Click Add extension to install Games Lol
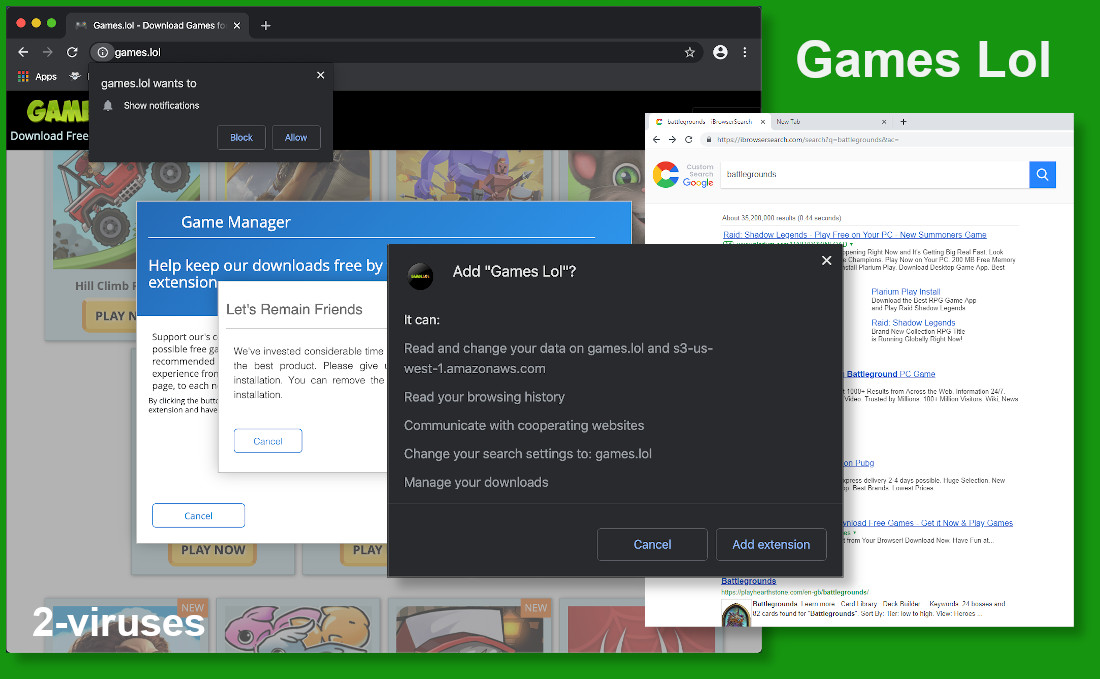This screenshot has width=1100, height=679. [x=771, y=544]
